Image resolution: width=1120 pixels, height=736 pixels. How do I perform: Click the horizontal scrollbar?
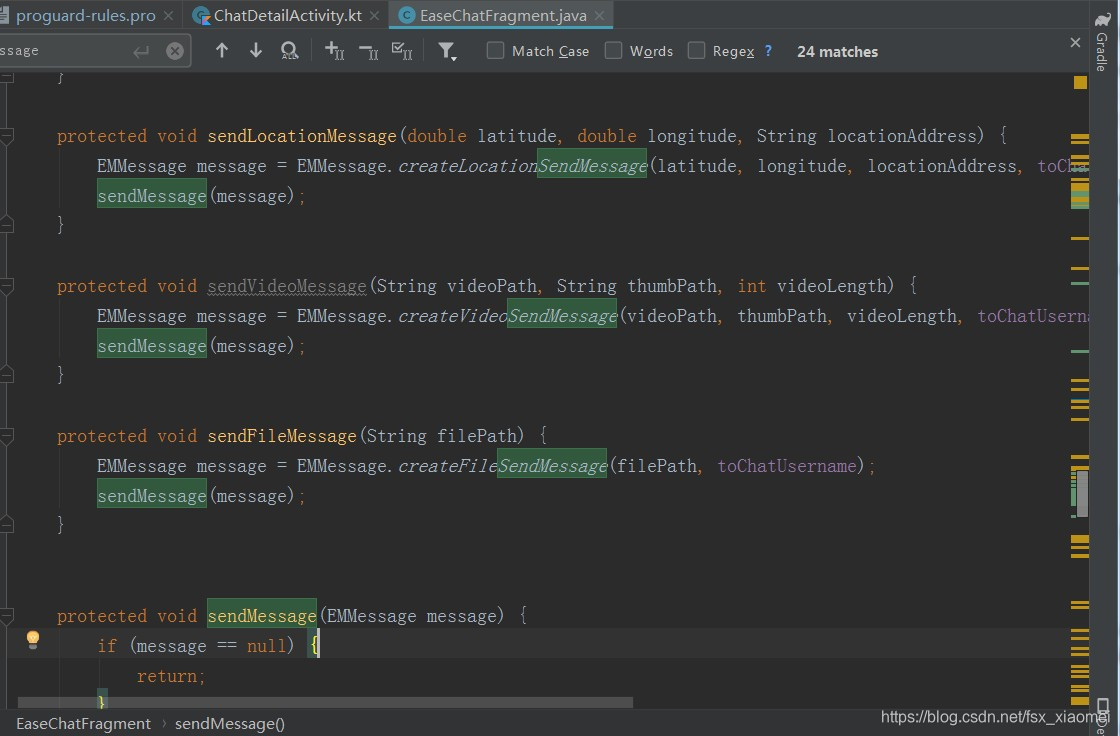point(325,702)
